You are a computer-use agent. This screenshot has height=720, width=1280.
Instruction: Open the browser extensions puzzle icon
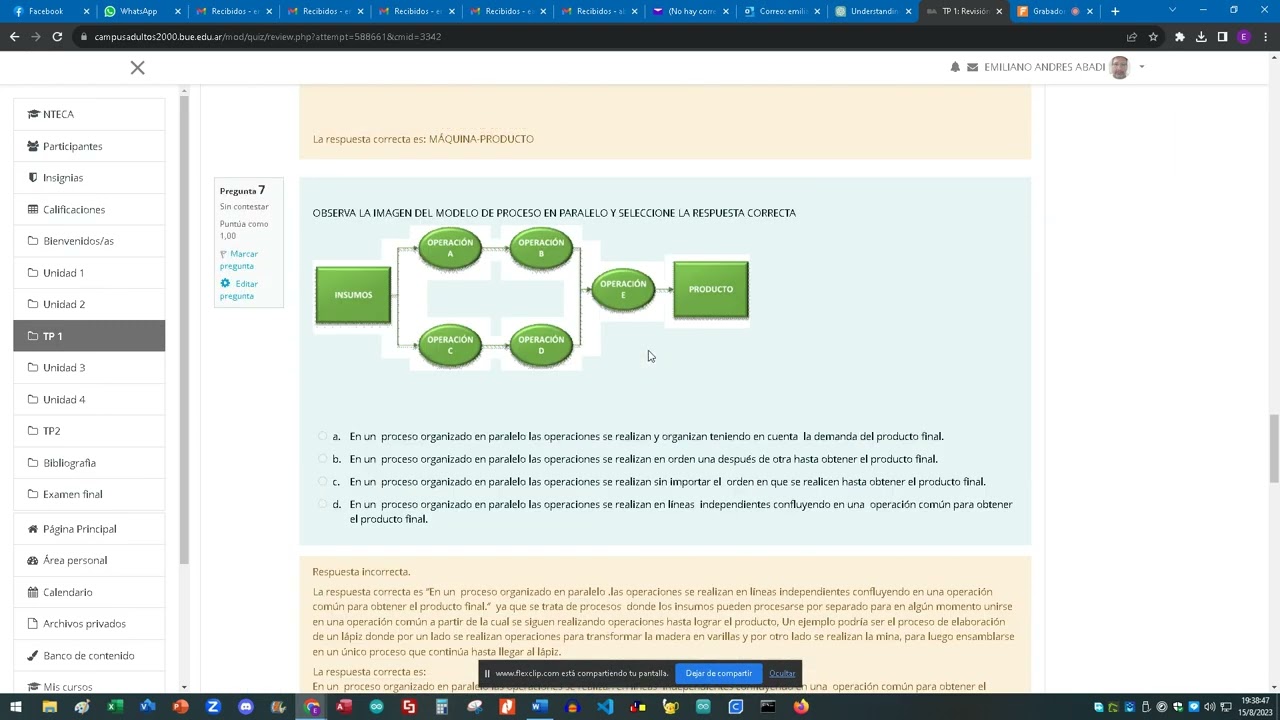pos(1179,37)
